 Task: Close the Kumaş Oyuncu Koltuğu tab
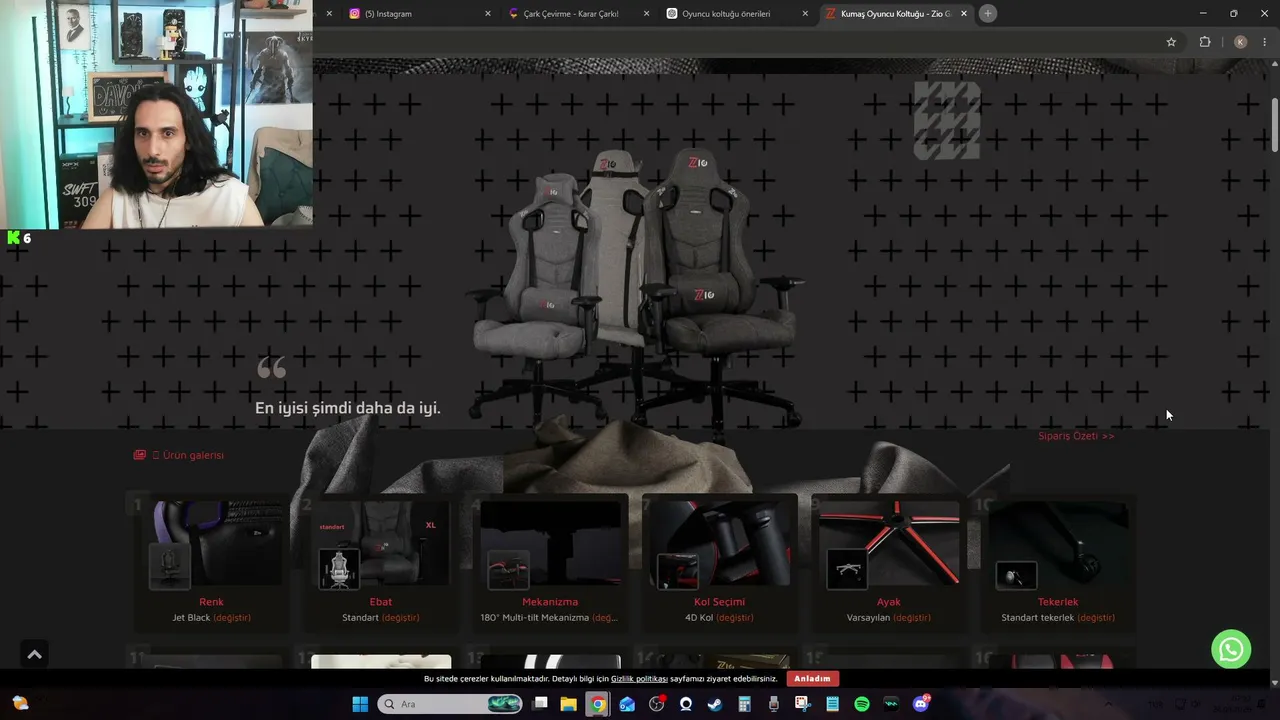[x=964, y=14]
